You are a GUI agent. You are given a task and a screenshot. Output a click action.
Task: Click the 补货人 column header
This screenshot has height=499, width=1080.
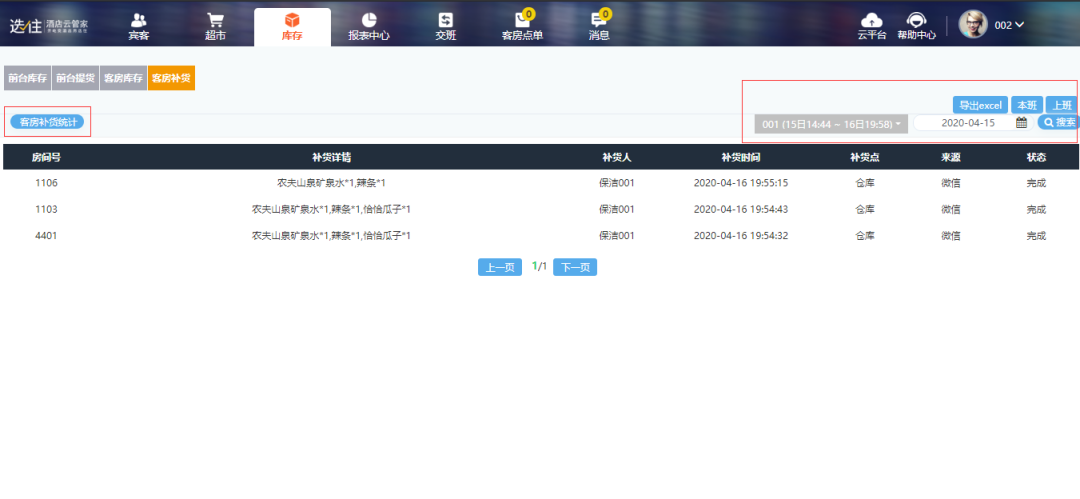(616, 157)
